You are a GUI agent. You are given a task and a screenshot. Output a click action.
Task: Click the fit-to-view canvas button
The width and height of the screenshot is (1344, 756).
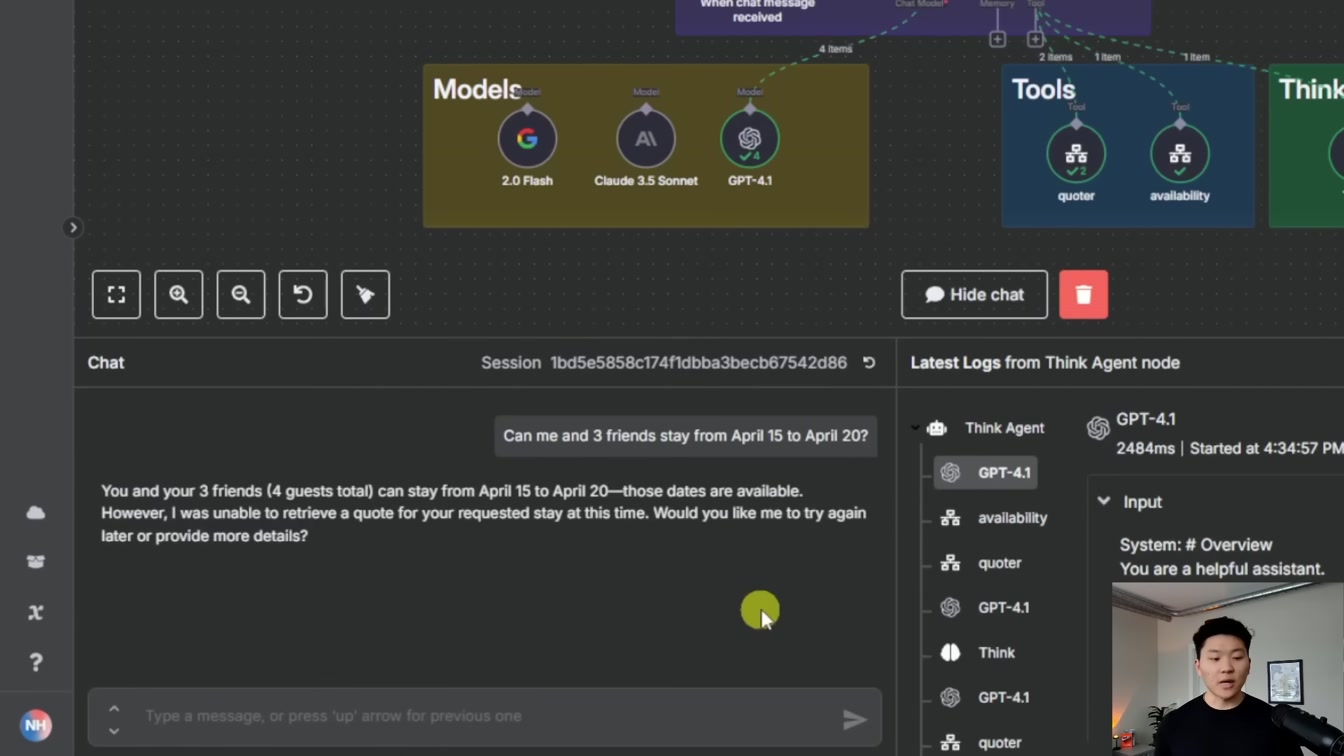[116, 295]
